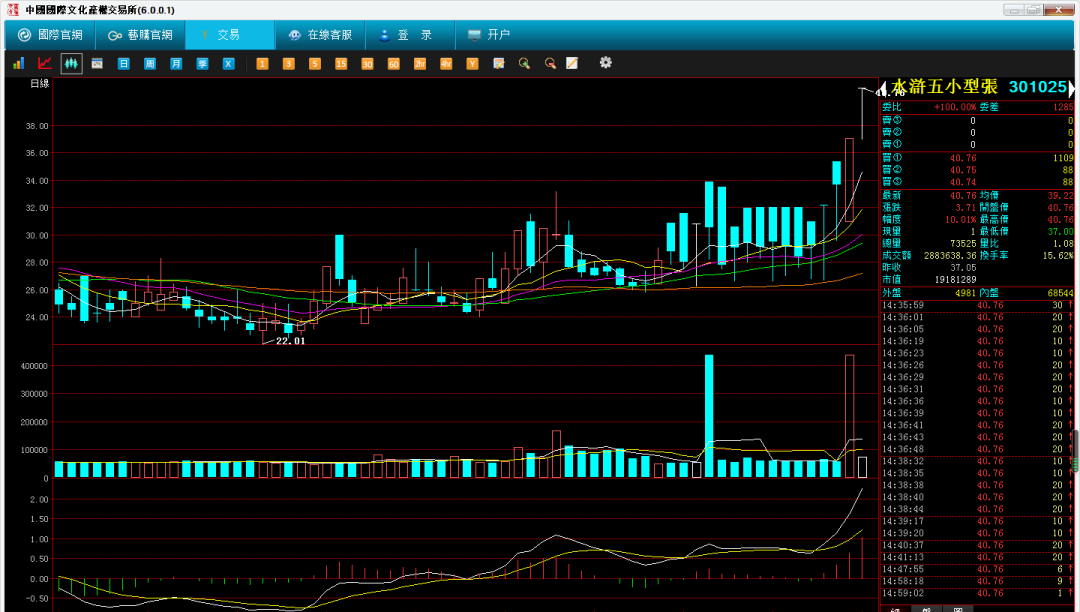Click the 均價 39.22 value
Image resolution: width=1080 pixels, height=612 pixels.
click(1061, 196)
